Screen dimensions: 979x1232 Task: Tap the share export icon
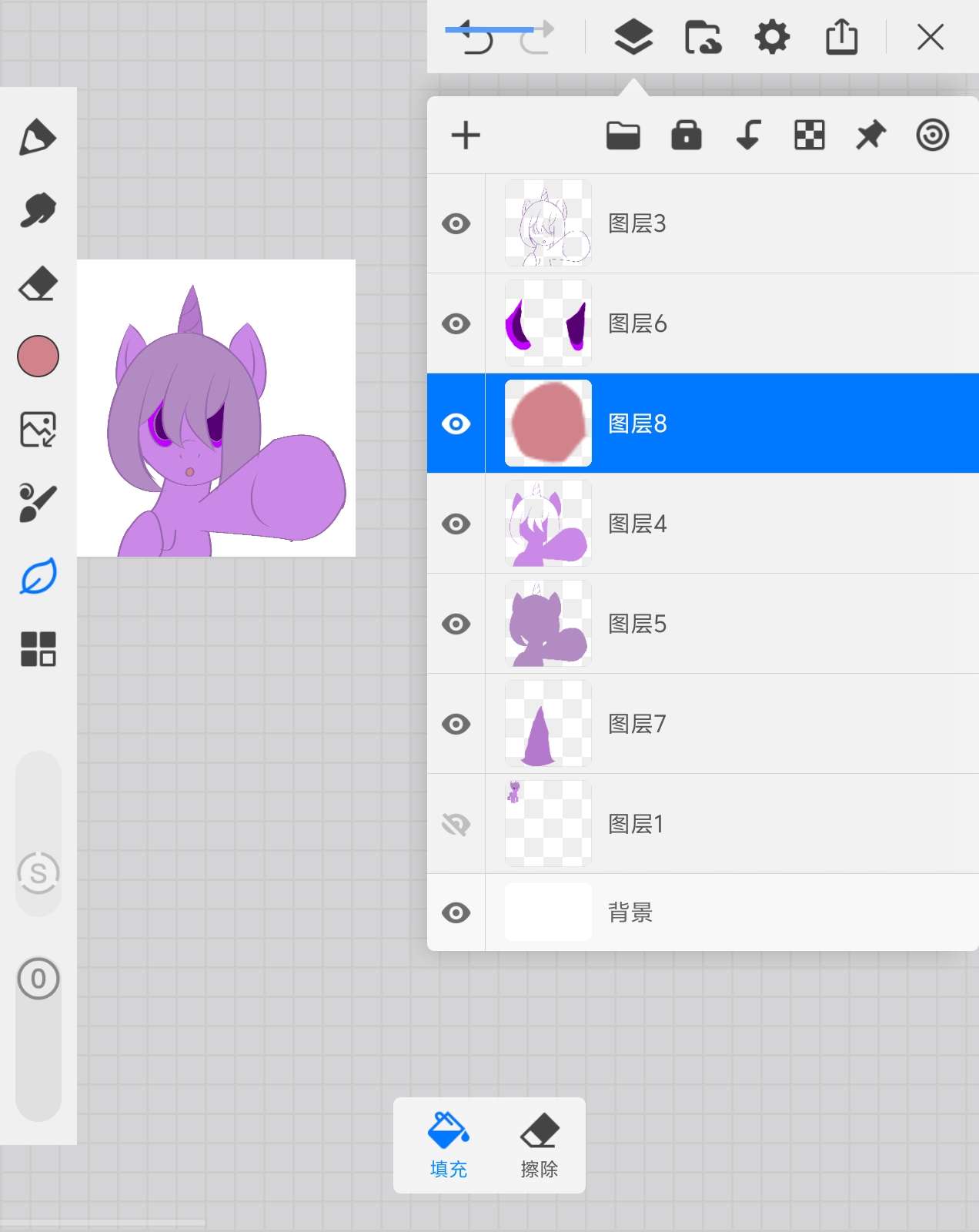click(x=841, y=37)
